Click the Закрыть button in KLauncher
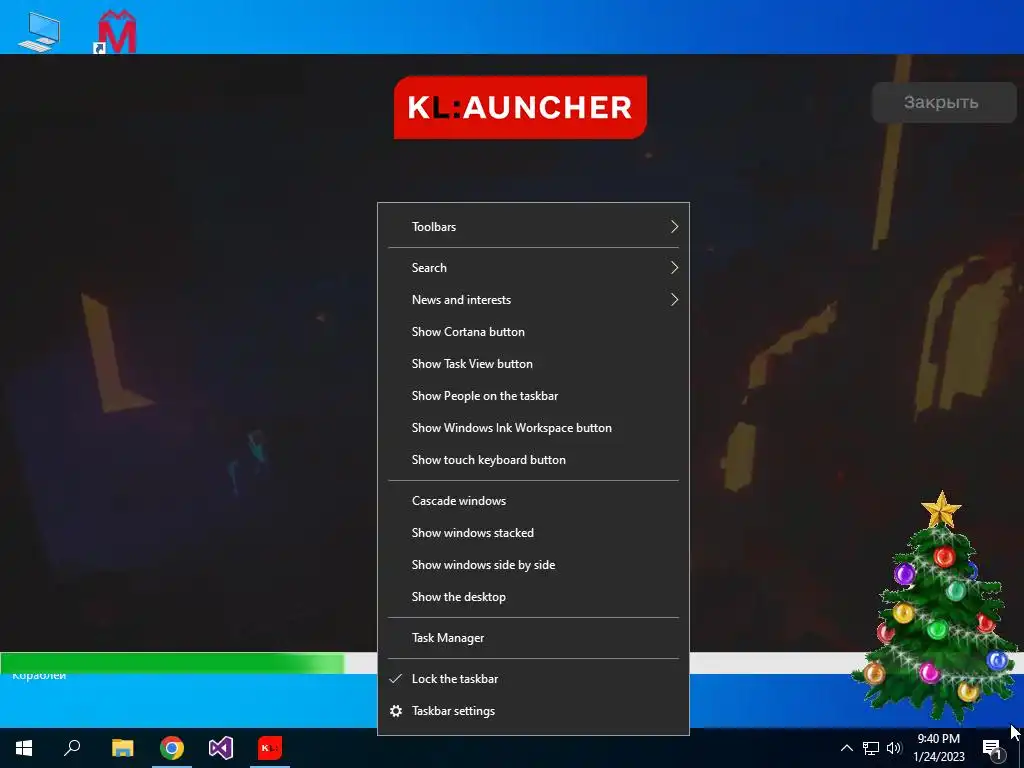 944,103
